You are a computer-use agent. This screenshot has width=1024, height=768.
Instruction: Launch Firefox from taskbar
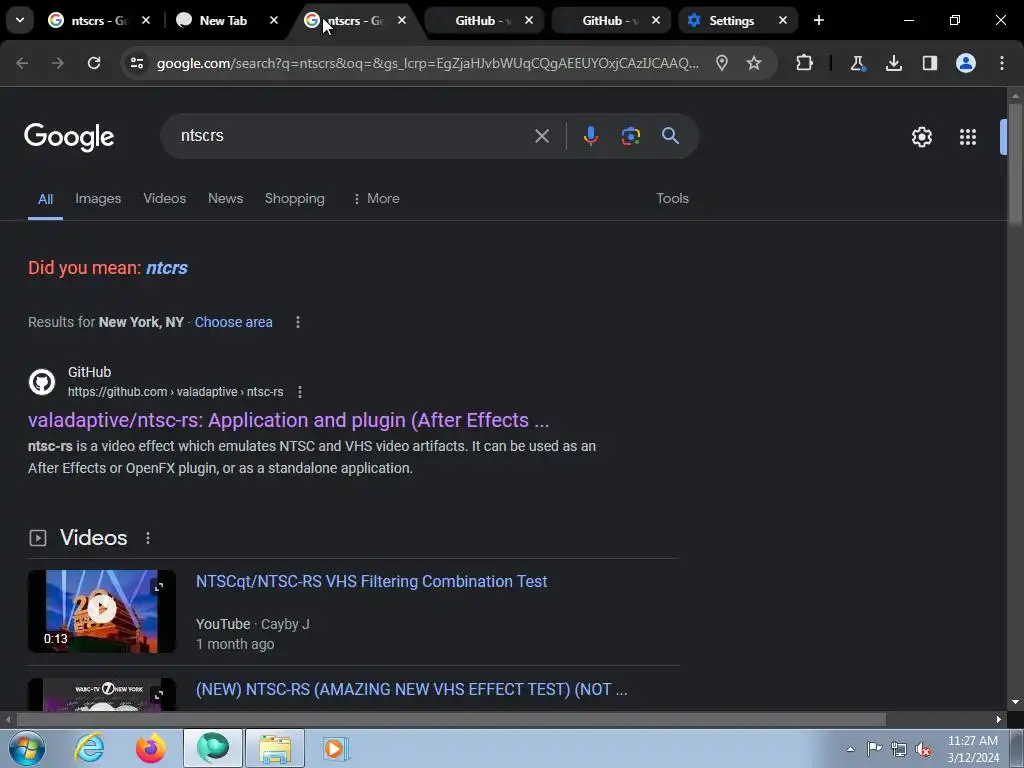151,748
